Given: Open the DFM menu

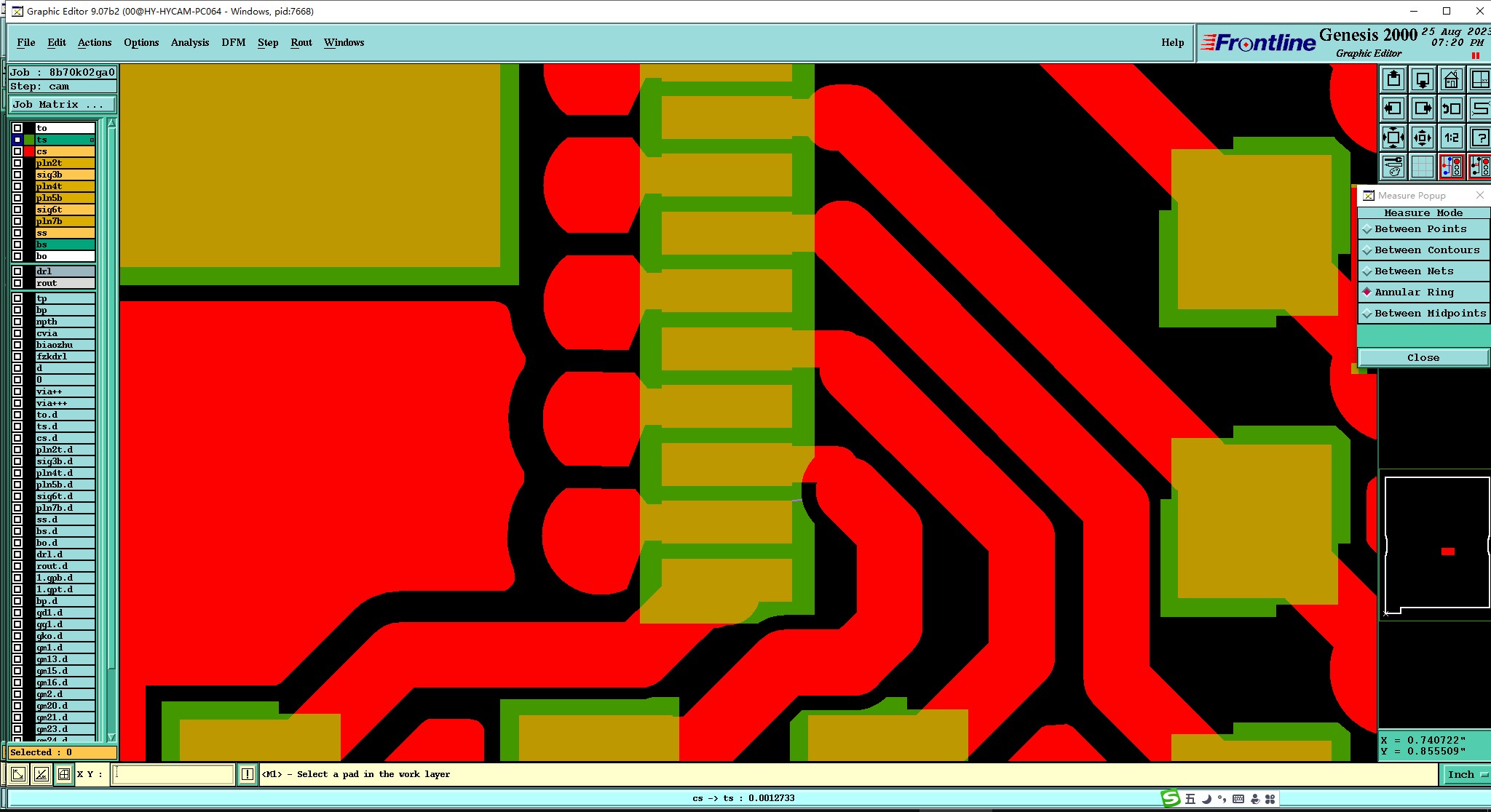Looking at the screenshot, I should click(x=233, y=42).
